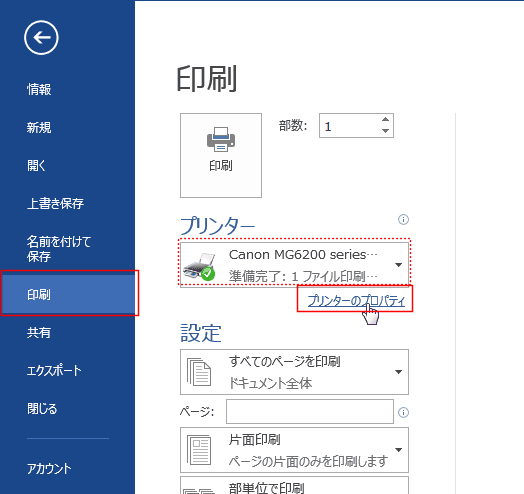Click the all-pages document stack icon

199,372
